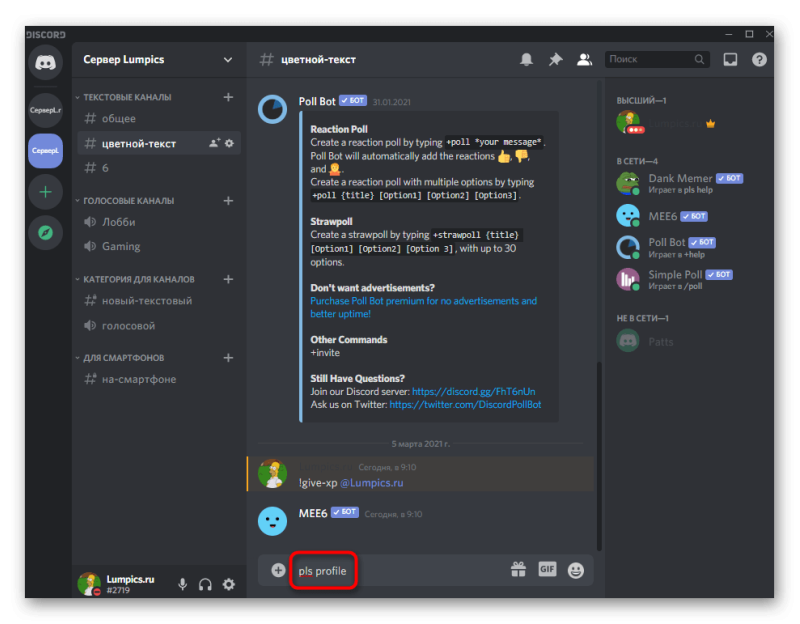Minimize the Discord window

(x=729, y=34)
